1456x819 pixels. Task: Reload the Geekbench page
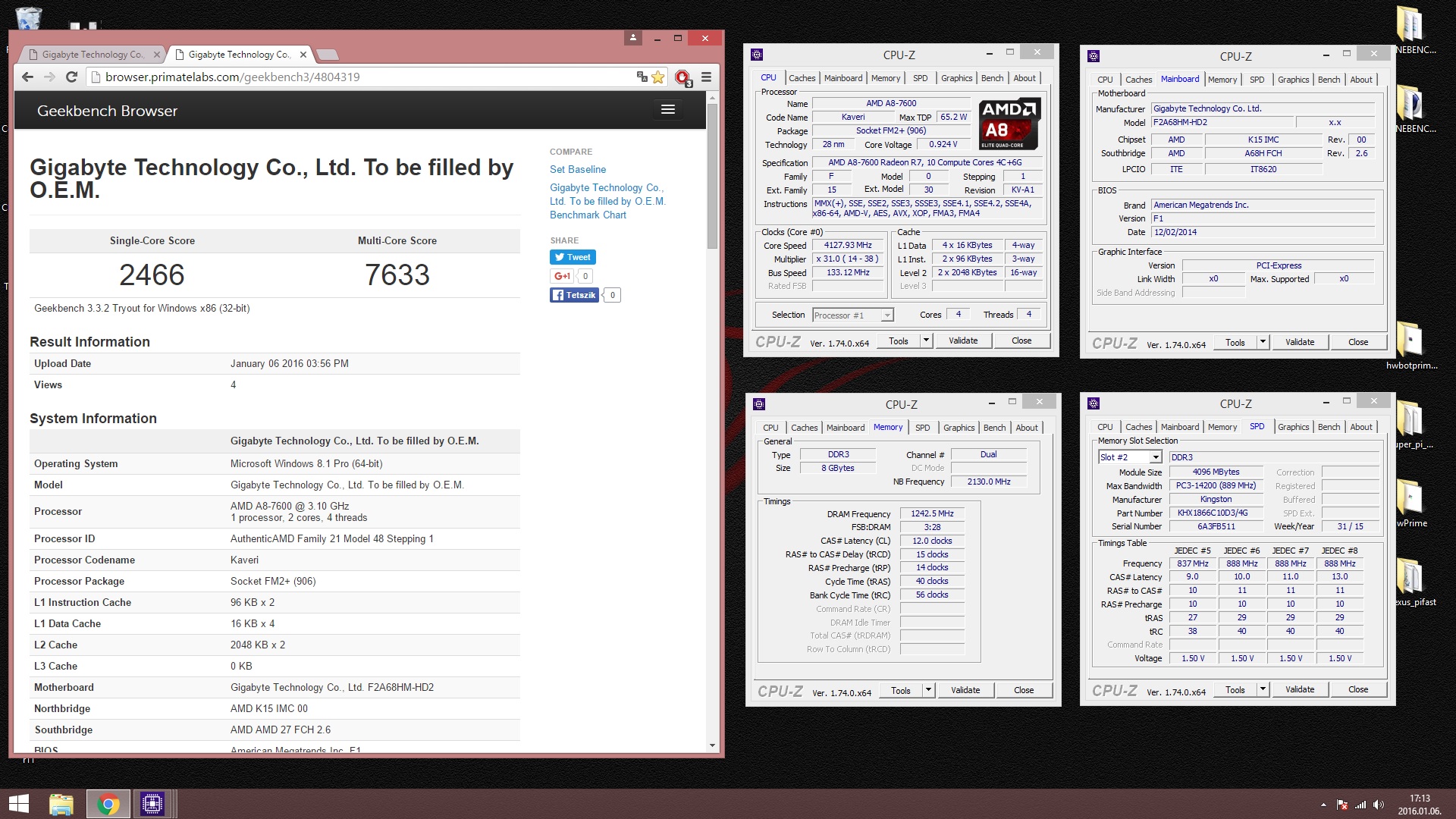point(72,77)
